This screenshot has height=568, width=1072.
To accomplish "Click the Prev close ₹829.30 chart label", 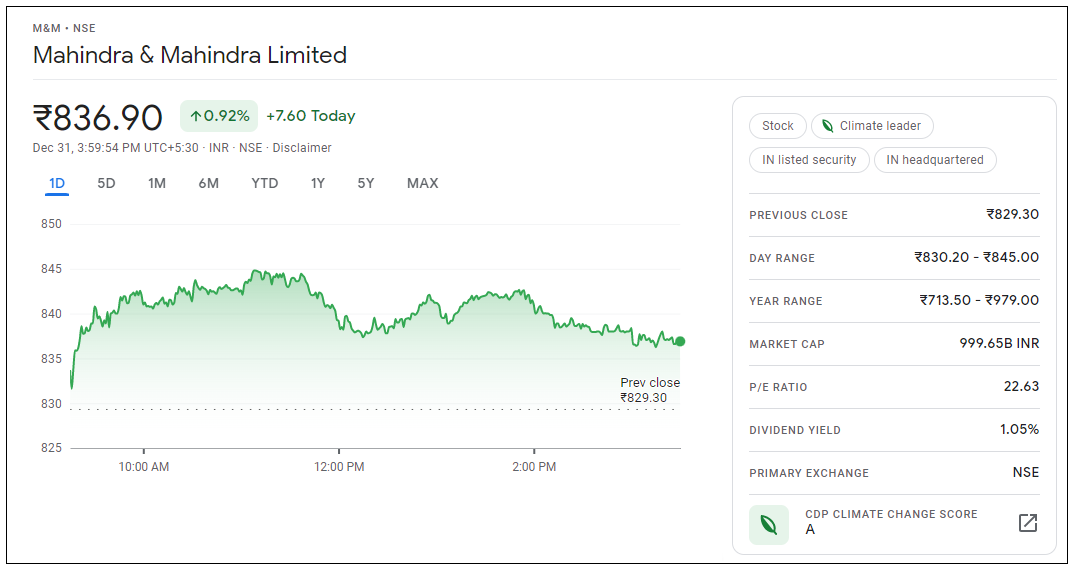I will [650, 390].
